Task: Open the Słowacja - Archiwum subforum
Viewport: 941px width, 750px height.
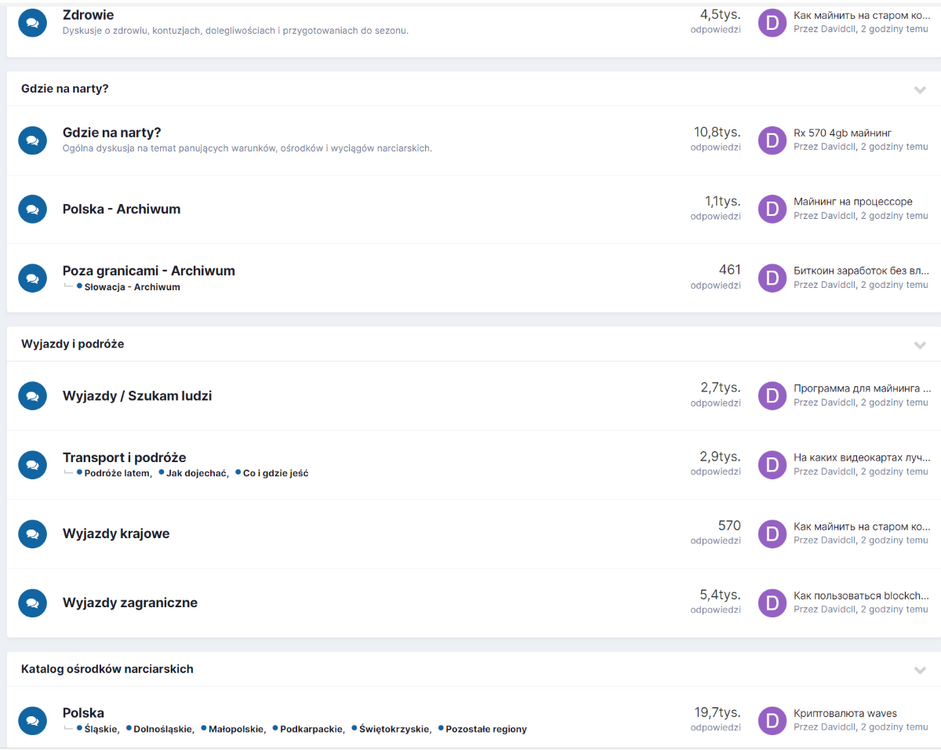Action: pos(132,287)
